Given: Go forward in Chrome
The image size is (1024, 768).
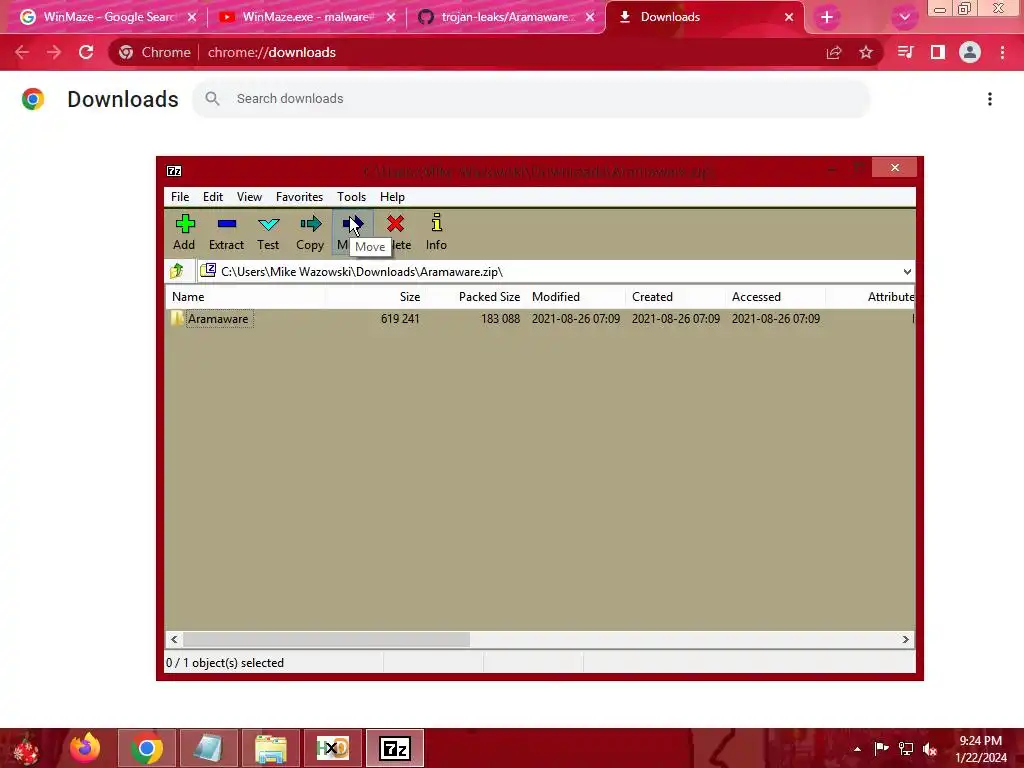Looking at the screenshot, I should click(x=54, y=52).
